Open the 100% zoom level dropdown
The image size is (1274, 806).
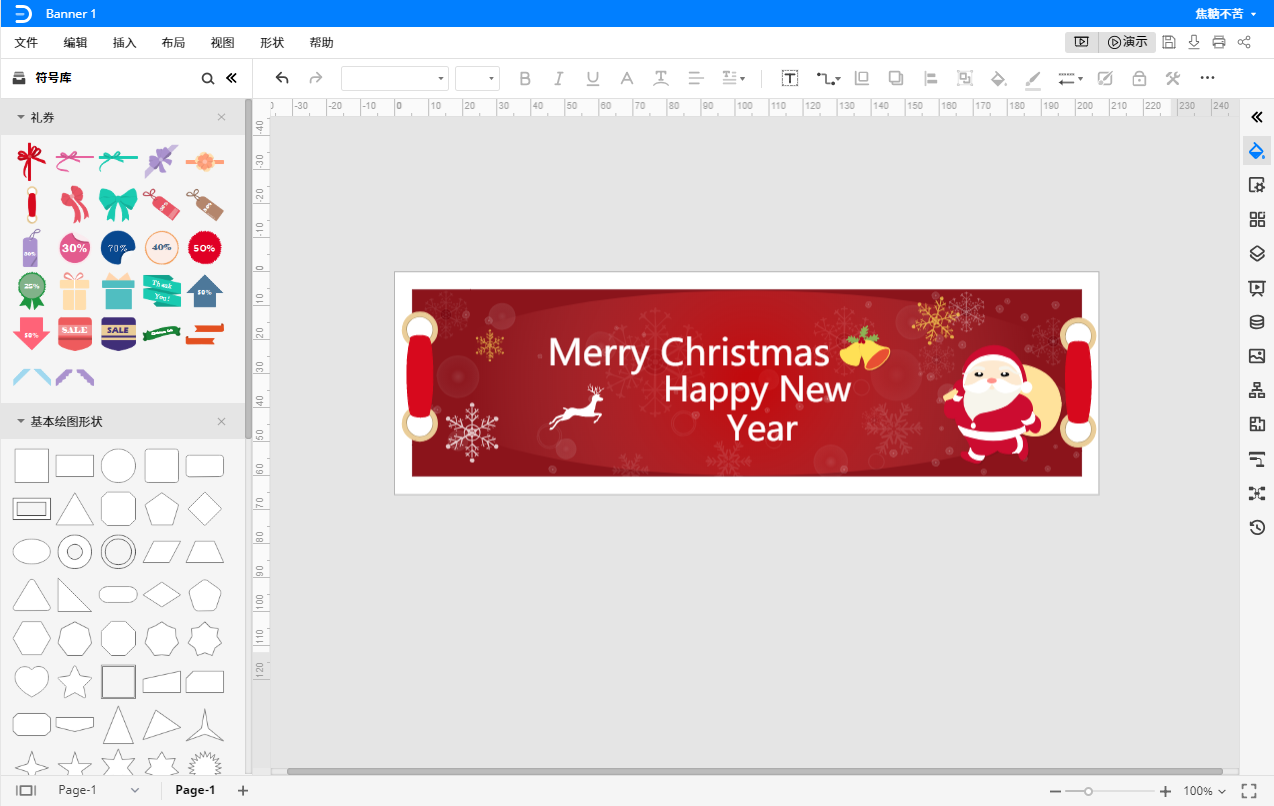point(1205,791)
